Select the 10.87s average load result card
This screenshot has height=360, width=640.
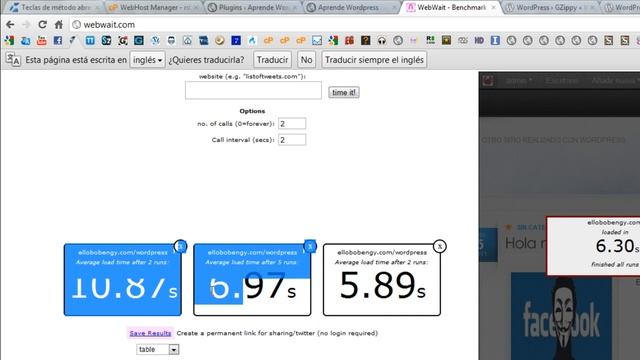tap(122, 280)
